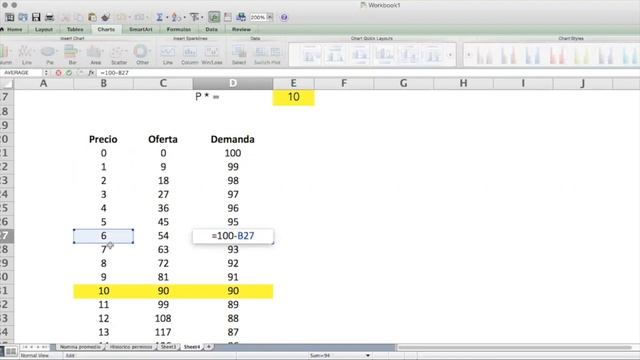Click the Help question mark icon
Image resolution: width=640 pixels, height=360 pixels.
click(x=284, y=17)
